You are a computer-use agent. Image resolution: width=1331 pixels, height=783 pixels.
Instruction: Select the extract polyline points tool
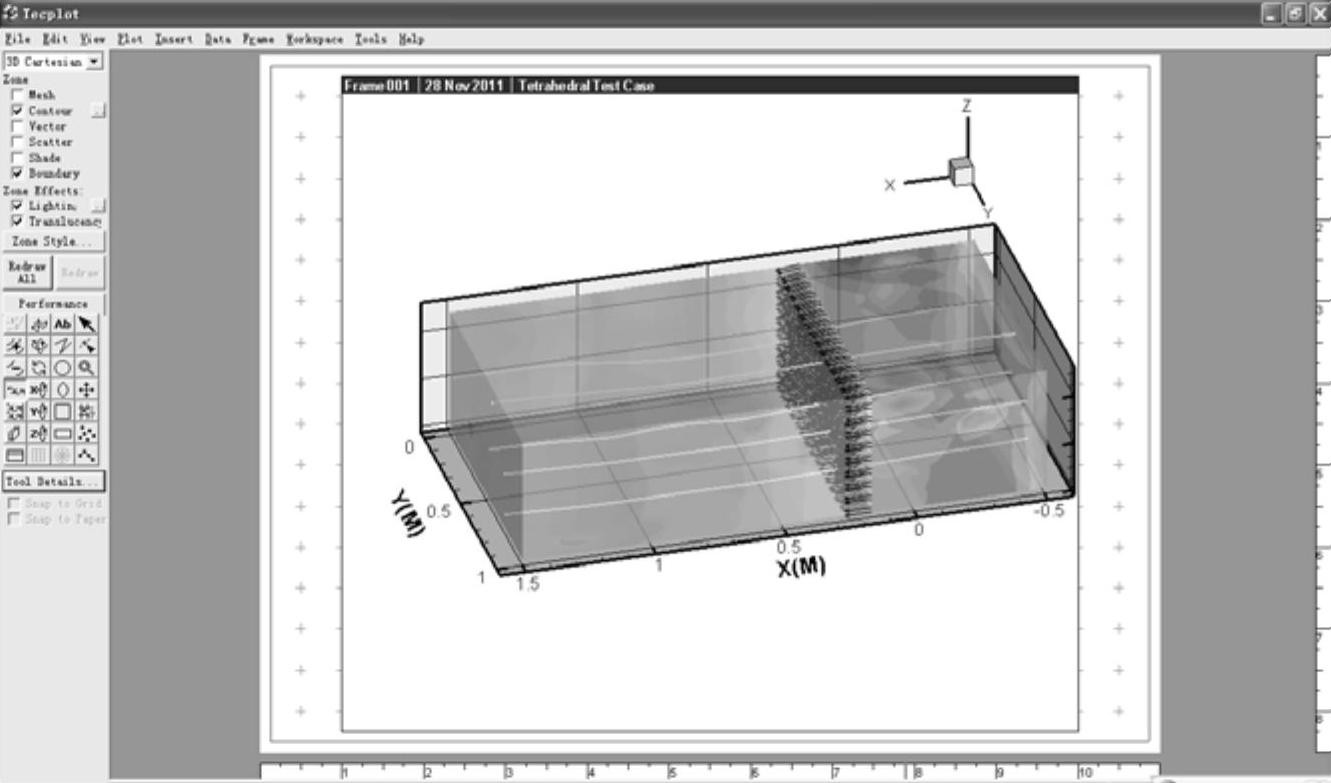pos(86,455)
